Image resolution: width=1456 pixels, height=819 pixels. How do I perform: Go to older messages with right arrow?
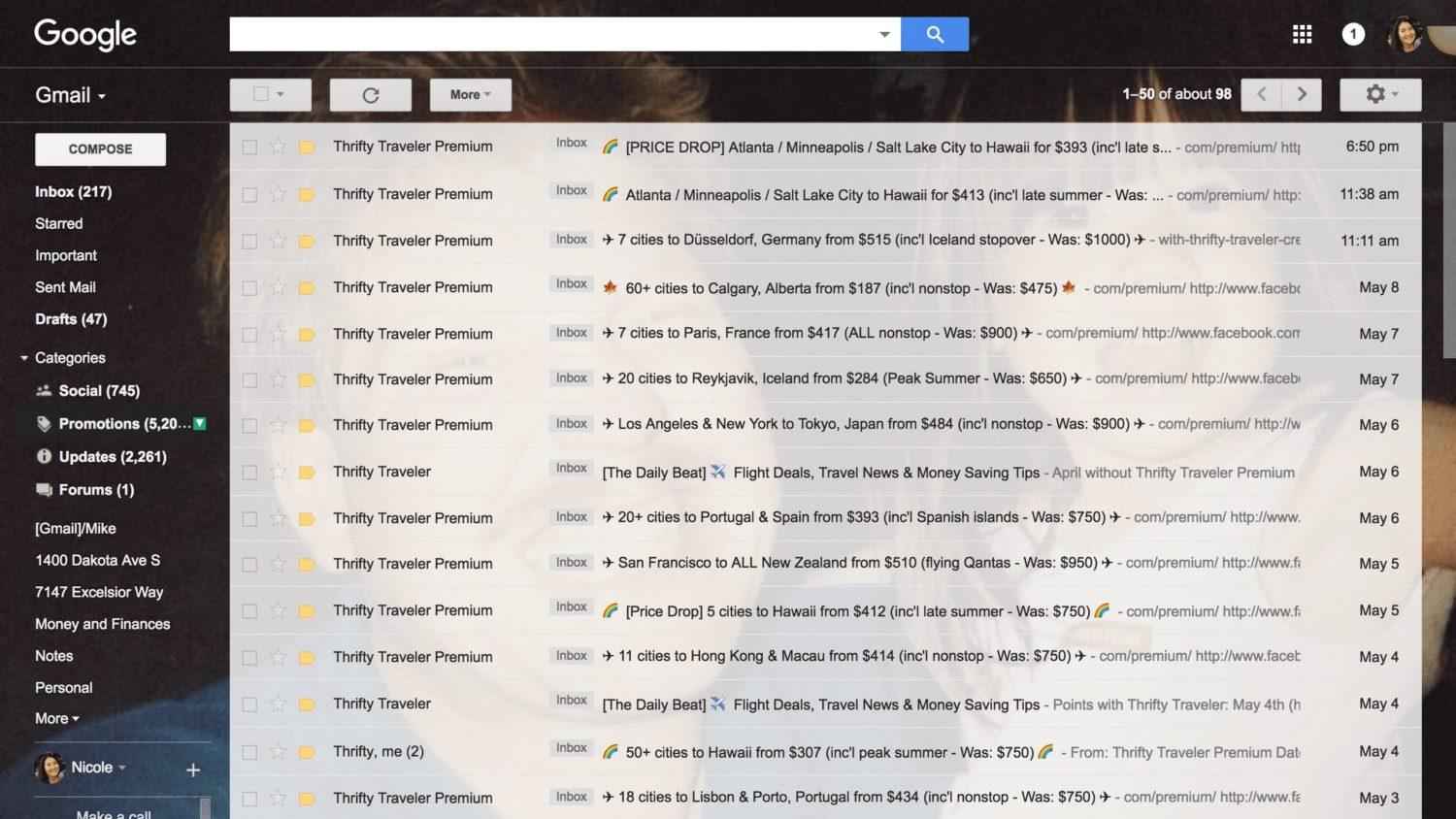[x=1302, y=94]
